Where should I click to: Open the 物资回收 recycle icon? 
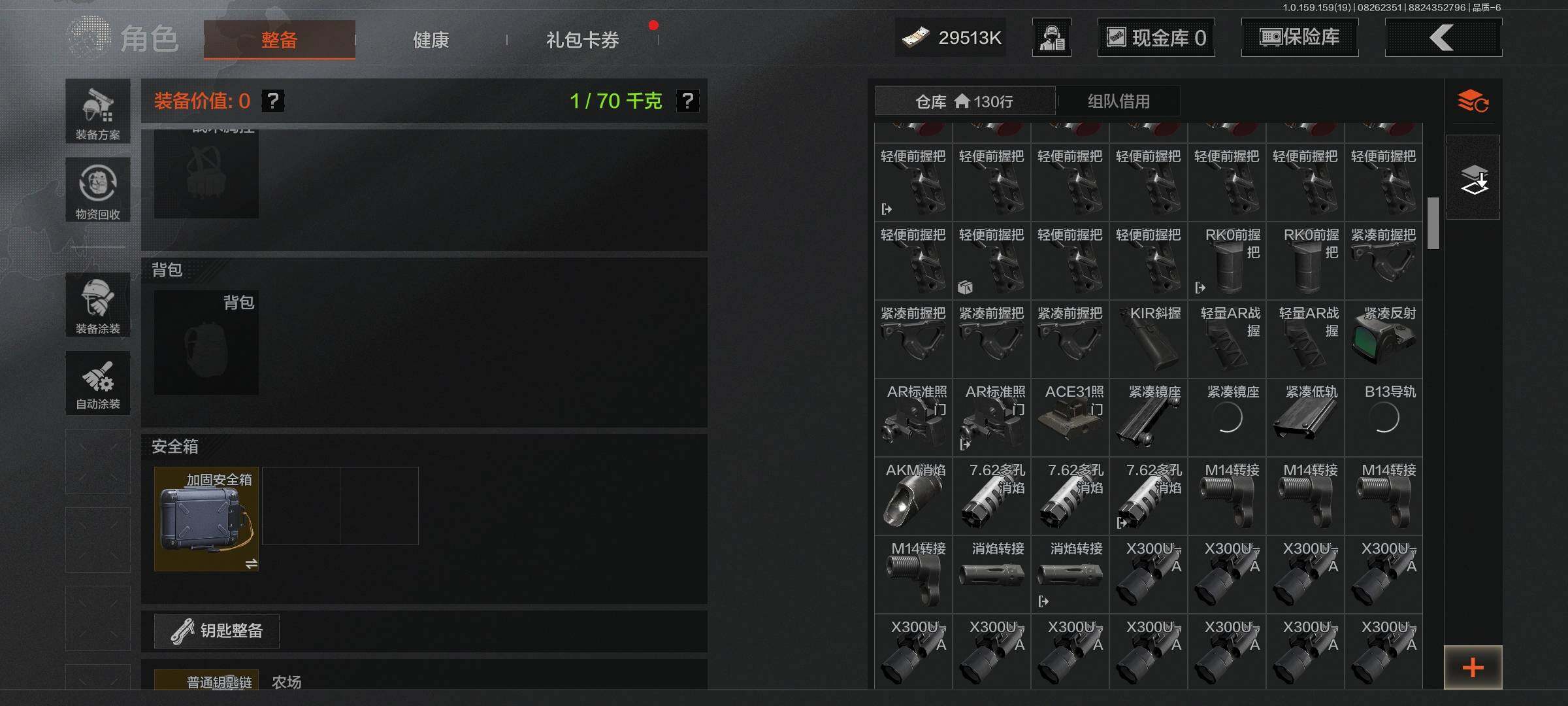98,190
